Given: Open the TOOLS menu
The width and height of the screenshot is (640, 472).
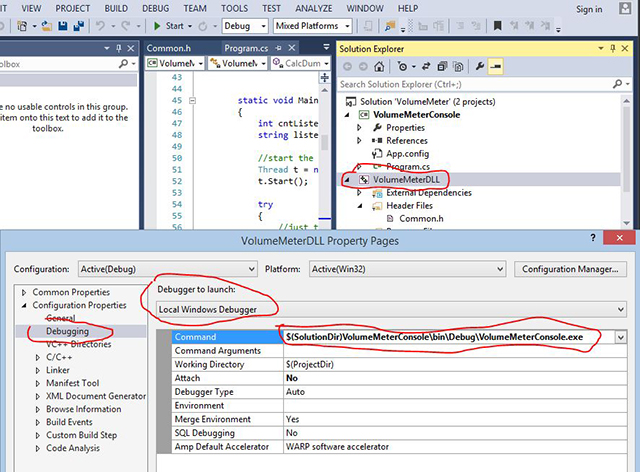Looking at the screenshot, I should [234, 8].
